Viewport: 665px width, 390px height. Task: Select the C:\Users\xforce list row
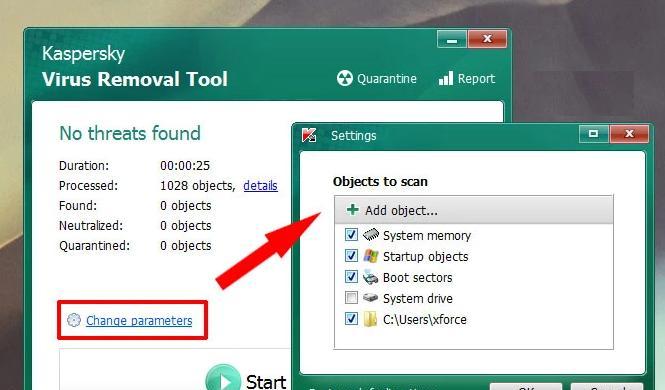coord(474,319)
